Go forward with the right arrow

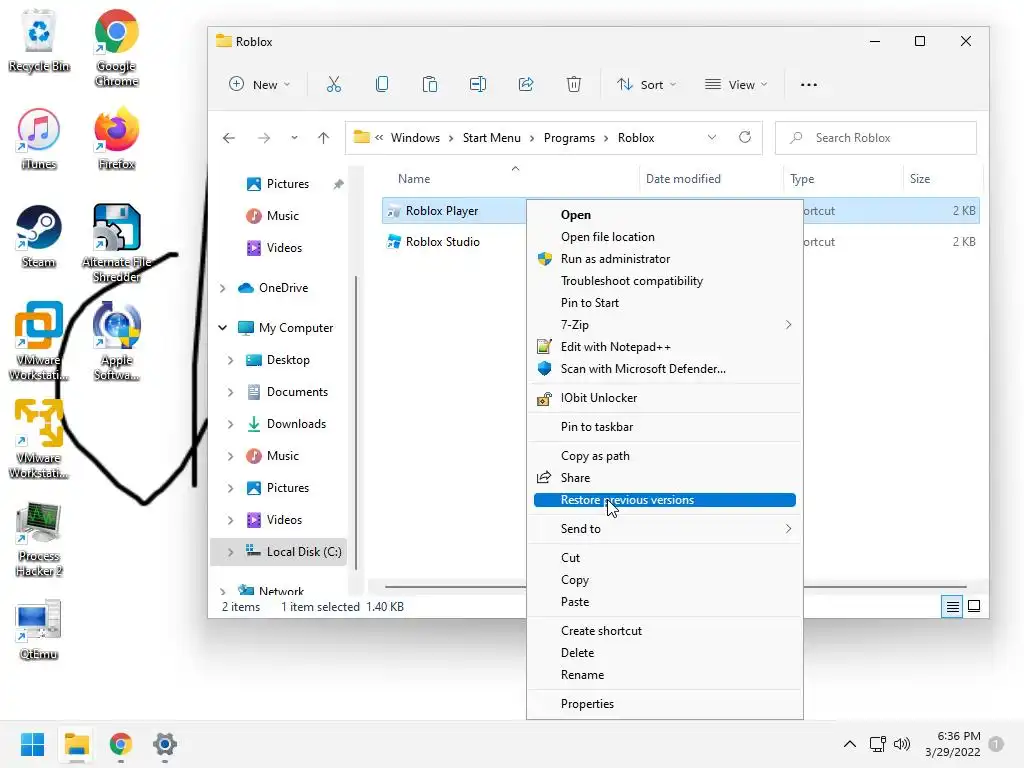pos(264,138)
